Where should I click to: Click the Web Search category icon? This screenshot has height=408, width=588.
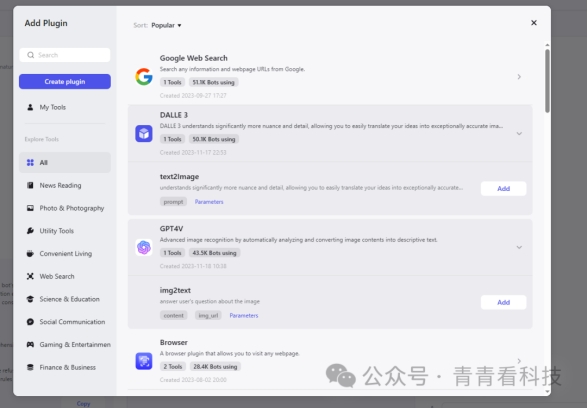30,276
